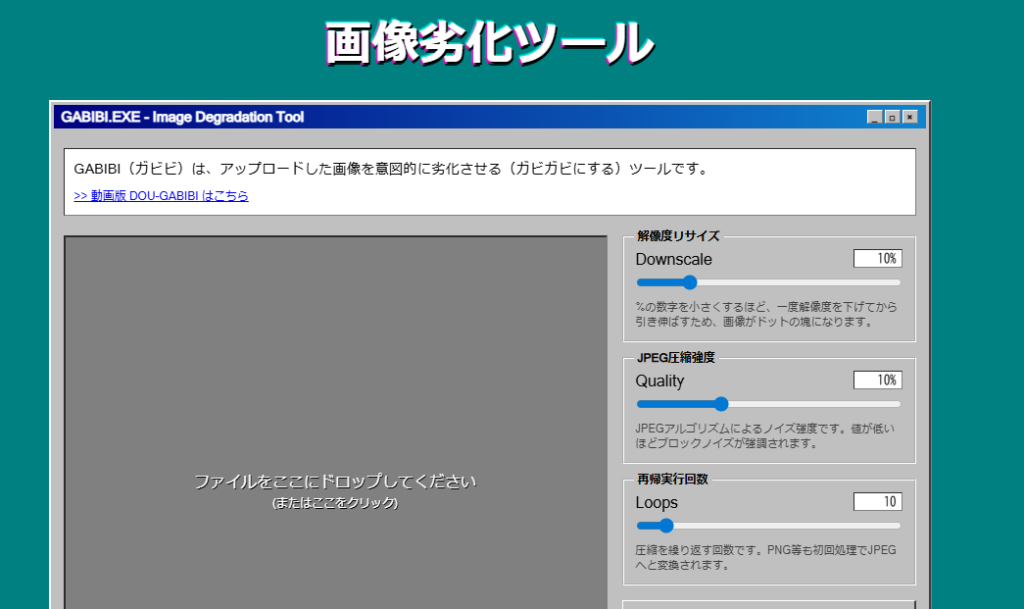Click the gray file drop zone
This screenshot has width=1024, height=609.
click(335, 420)
